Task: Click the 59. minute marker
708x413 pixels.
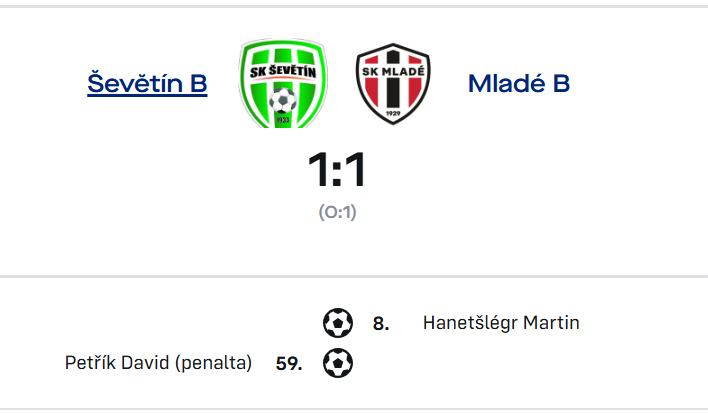Action: (289, 363)
